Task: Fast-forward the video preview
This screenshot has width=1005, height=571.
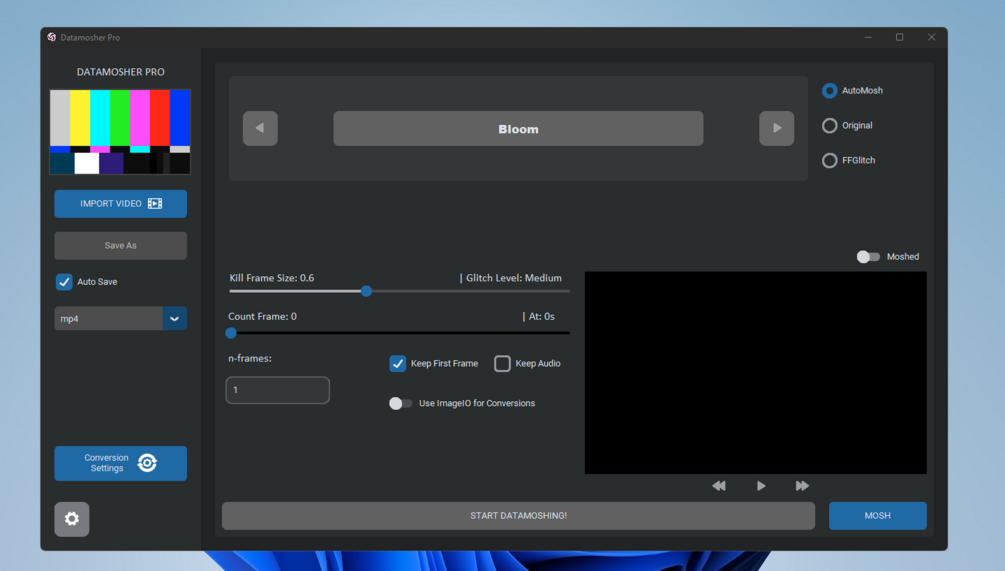Action: pos(802,486)
